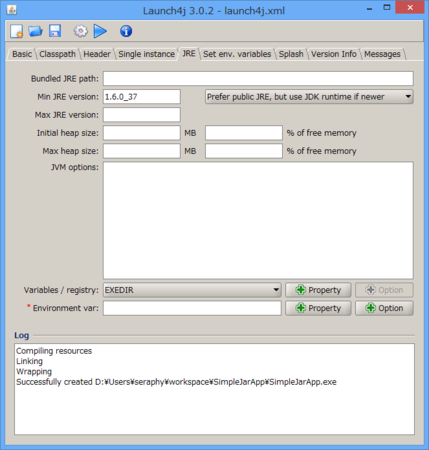Click the Max heap size MB field
Viewport: 429px width, 450px height.
pyautogui.click(x=142, y=151)
